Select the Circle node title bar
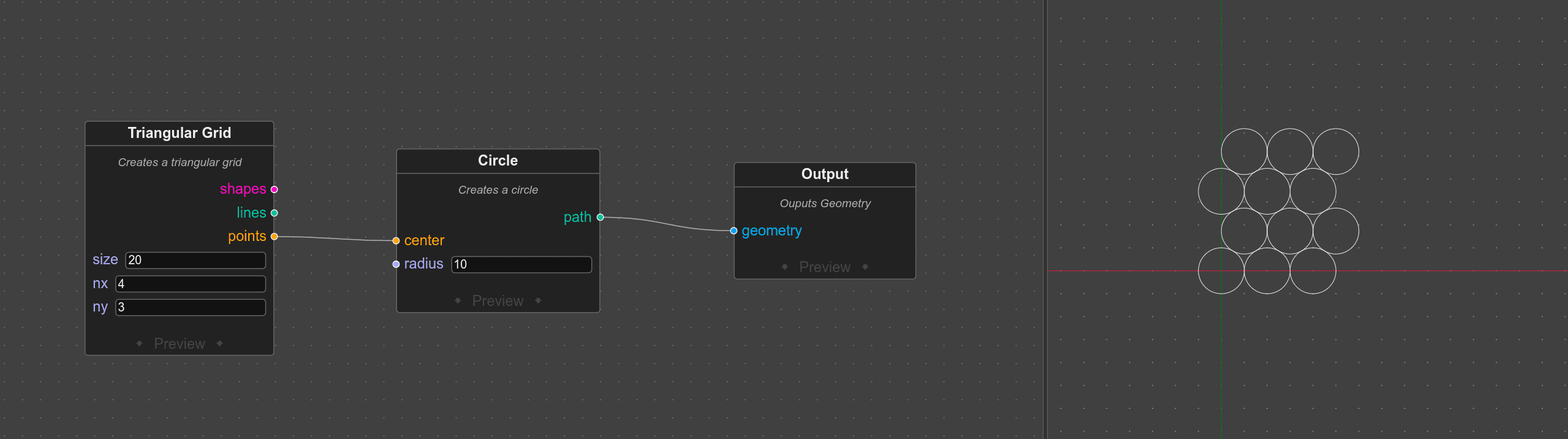The height and width of the screenshot is (439, 1568). [498, 161]
